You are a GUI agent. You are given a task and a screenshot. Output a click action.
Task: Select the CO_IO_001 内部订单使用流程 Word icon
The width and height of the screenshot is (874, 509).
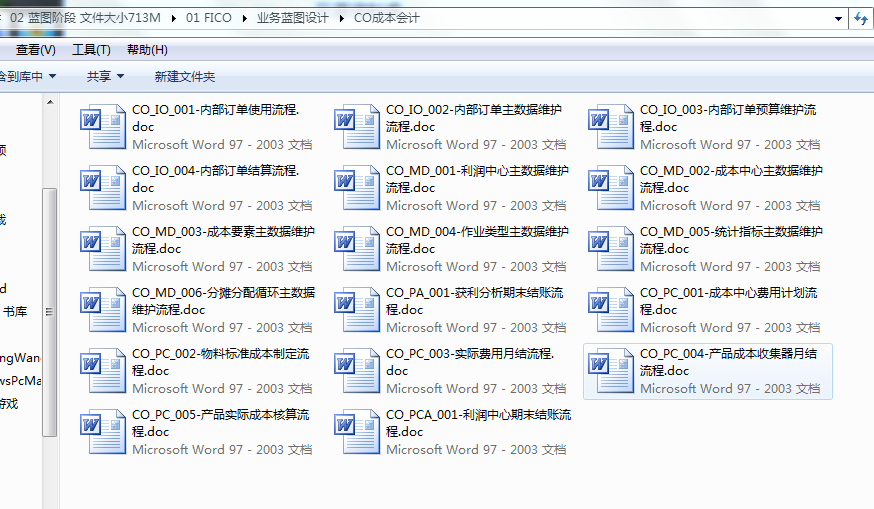pos(103,127)
